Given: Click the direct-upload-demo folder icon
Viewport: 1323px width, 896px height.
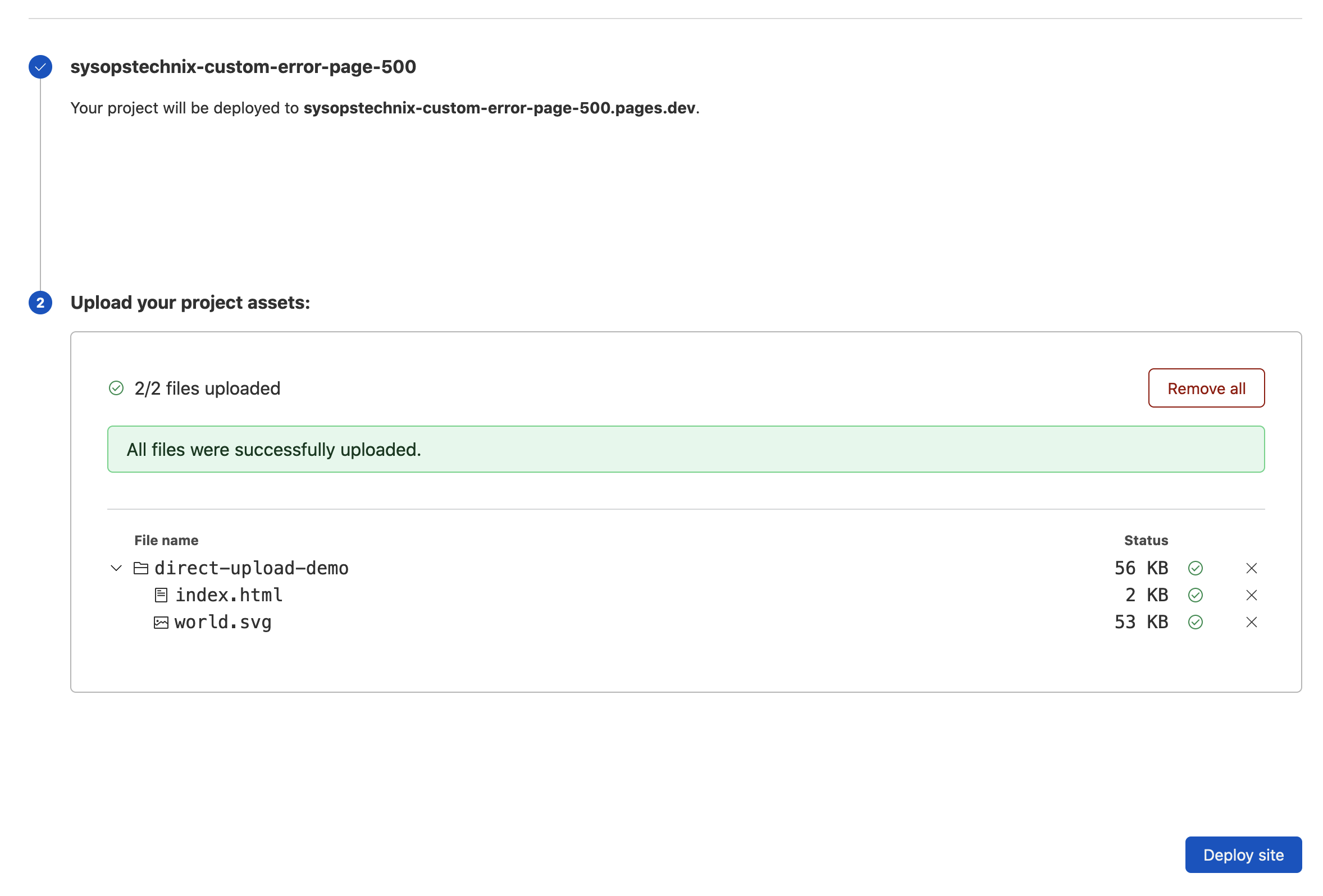Looking at the screenshot, I should coord(140,568).
